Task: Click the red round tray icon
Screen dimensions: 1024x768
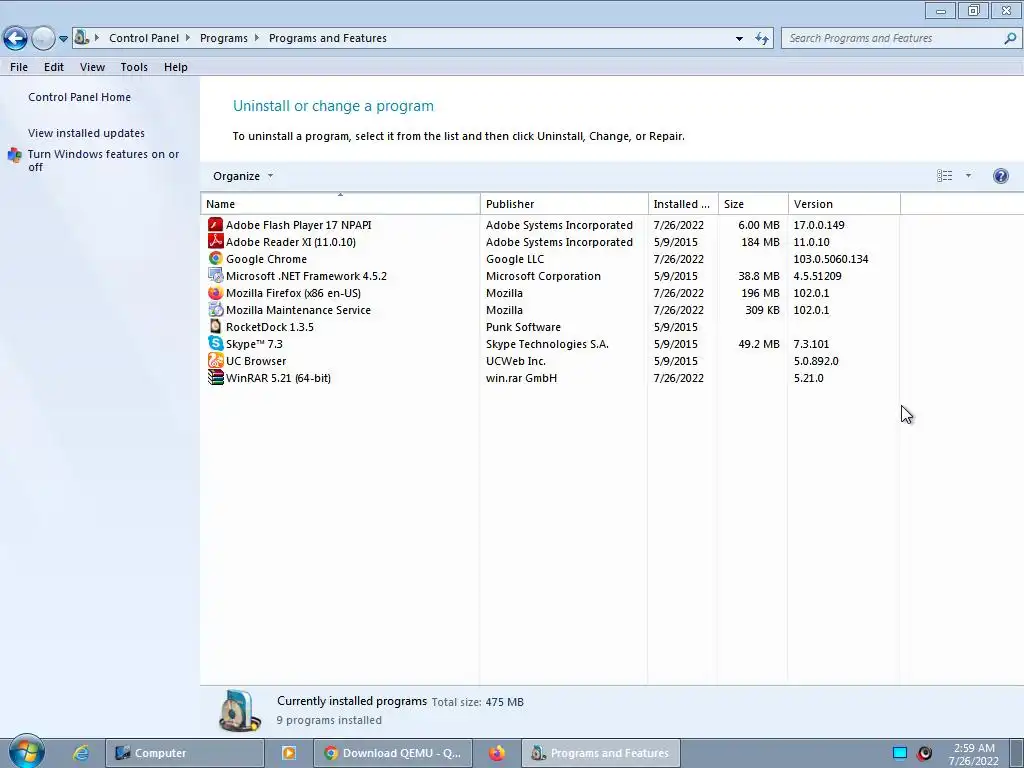Action: click(x=924, y=754)
